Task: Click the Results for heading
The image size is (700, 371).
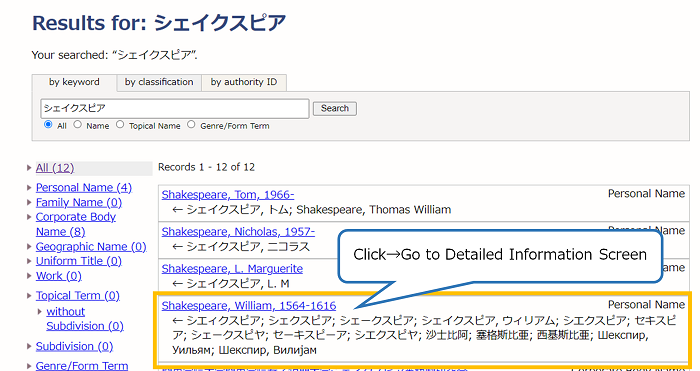Action: pyautogui.click(x=159, y=23)
